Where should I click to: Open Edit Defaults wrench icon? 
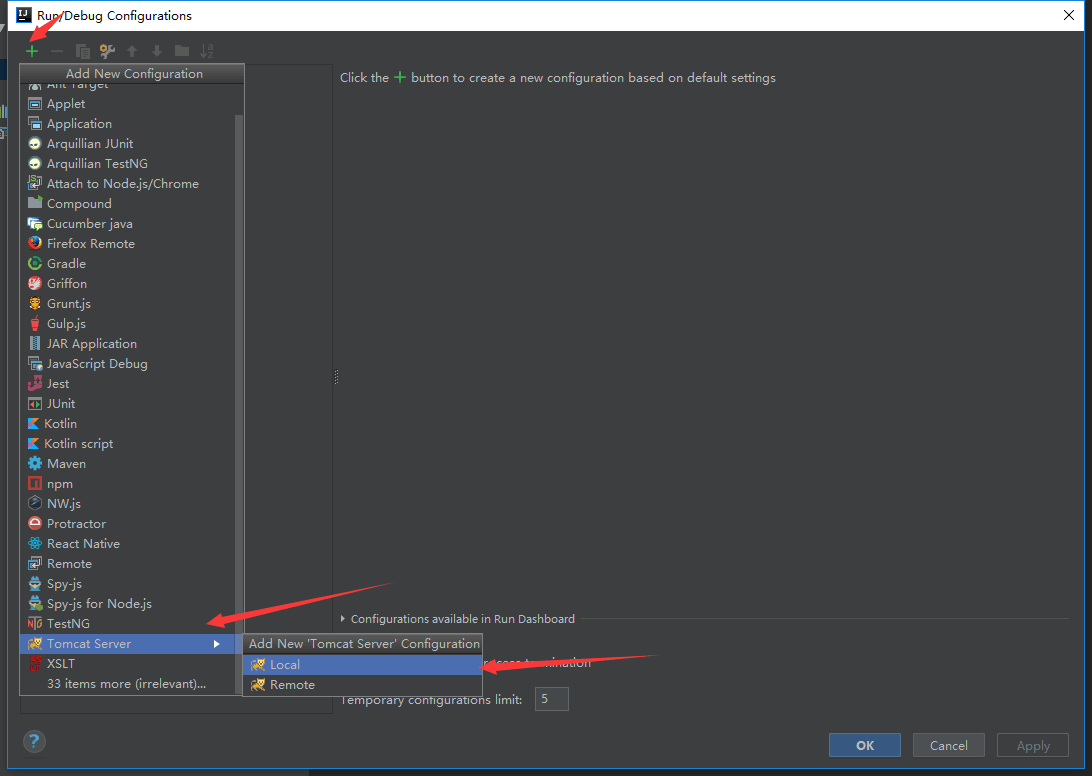tap(107, 51)
